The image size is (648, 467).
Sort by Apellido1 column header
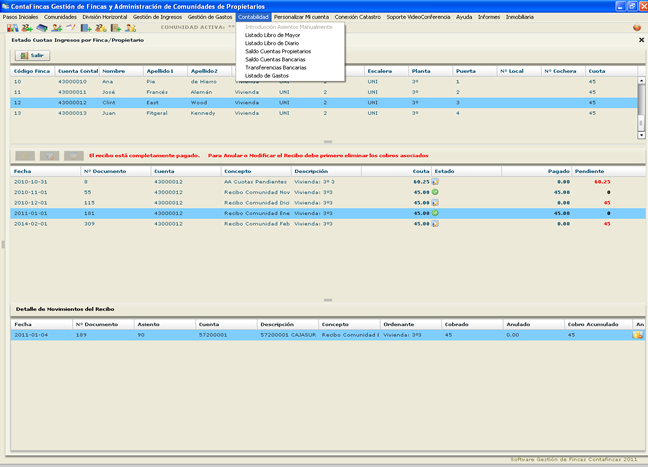(x=165, y=71)
